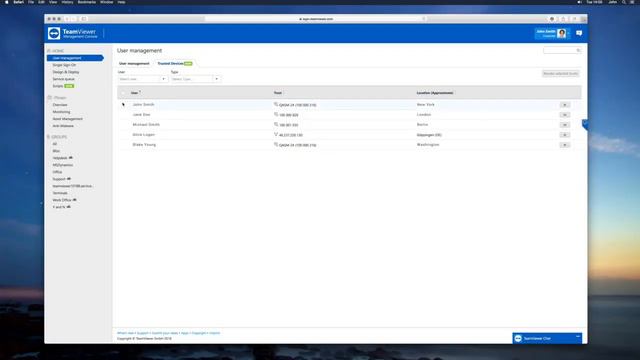Image resolution: width=640 pixels, height=360 pixels.
Task: Open Service queue in sidebar
Action: [63, 79]
